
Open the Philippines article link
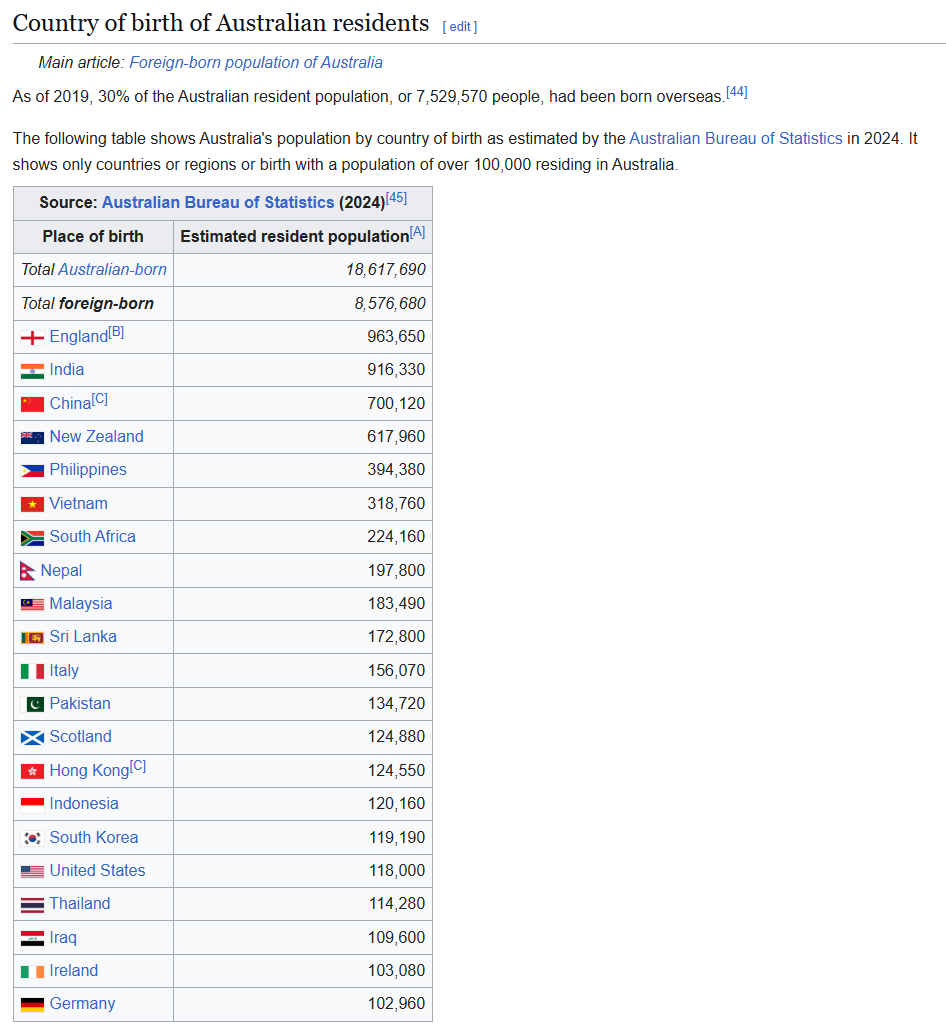(88, 469)
